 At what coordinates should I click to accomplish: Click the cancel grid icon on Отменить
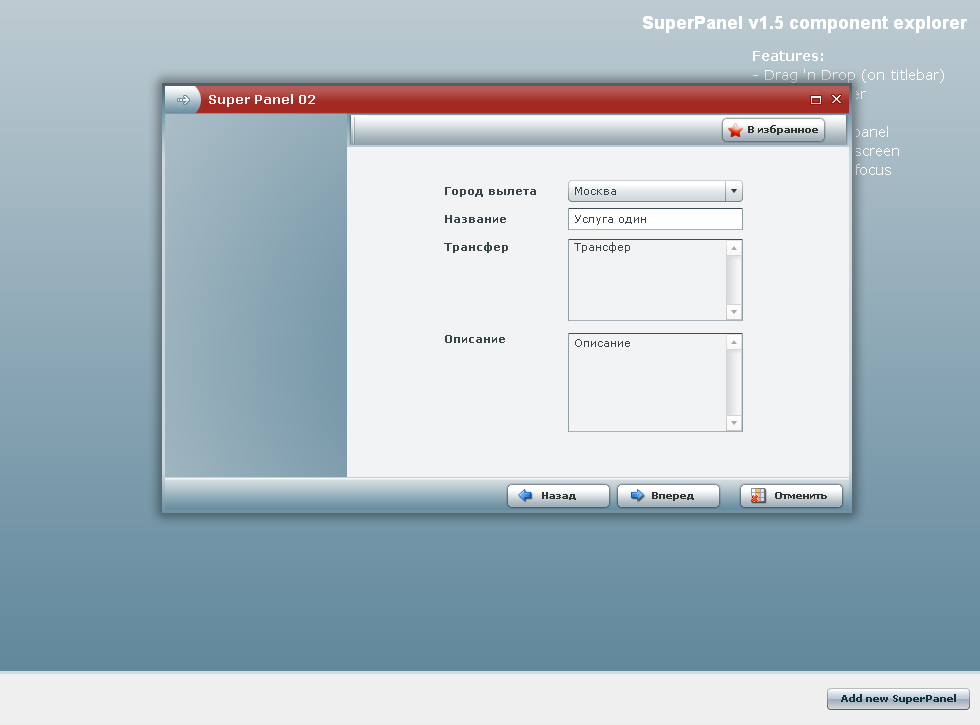[758, 496]
